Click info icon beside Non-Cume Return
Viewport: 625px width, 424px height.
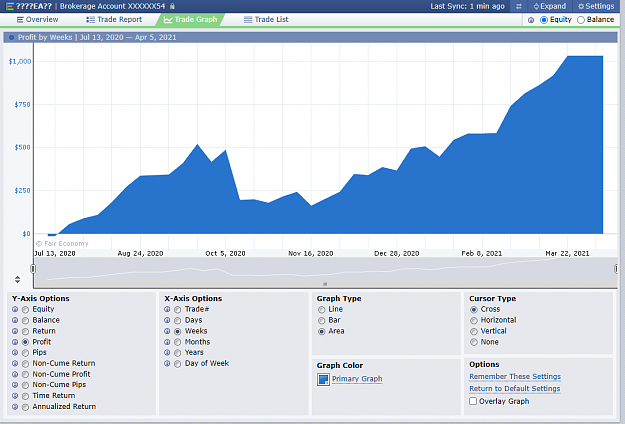coord(15,363)
